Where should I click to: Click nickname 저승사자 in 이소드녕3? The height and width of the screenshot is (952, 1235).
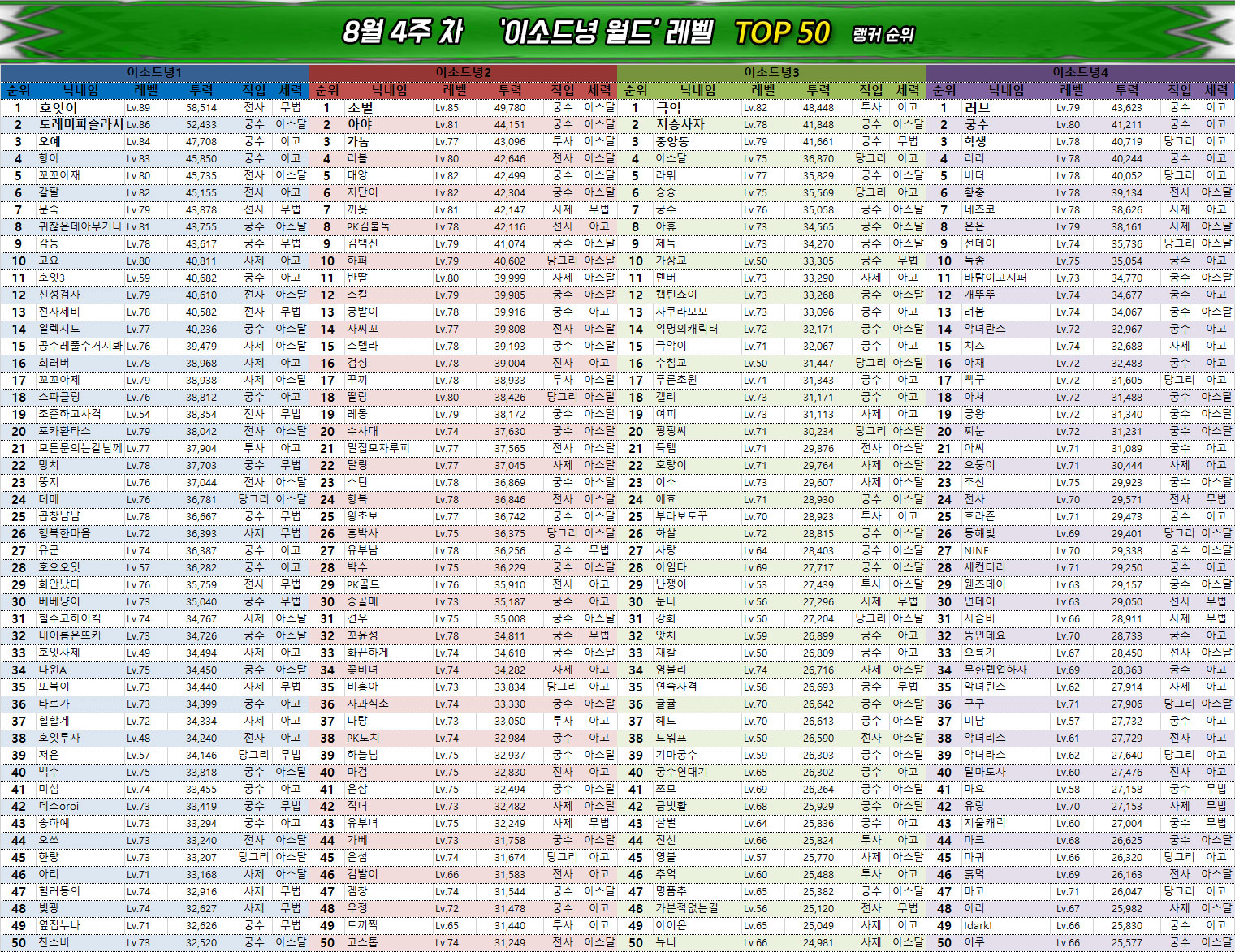click(680, 124)
